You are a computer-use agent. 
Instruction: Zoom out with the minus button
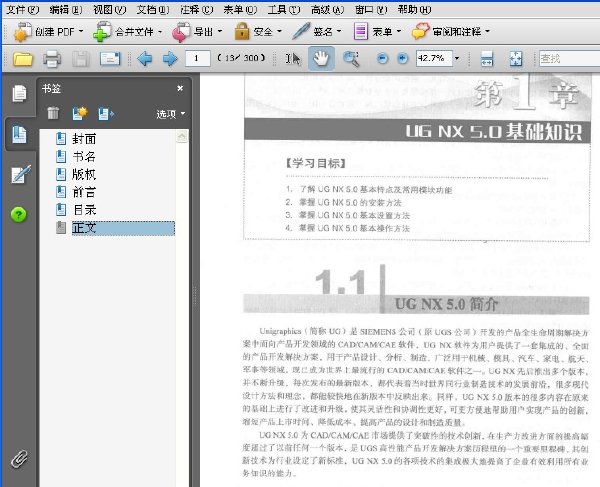[382, 59]
